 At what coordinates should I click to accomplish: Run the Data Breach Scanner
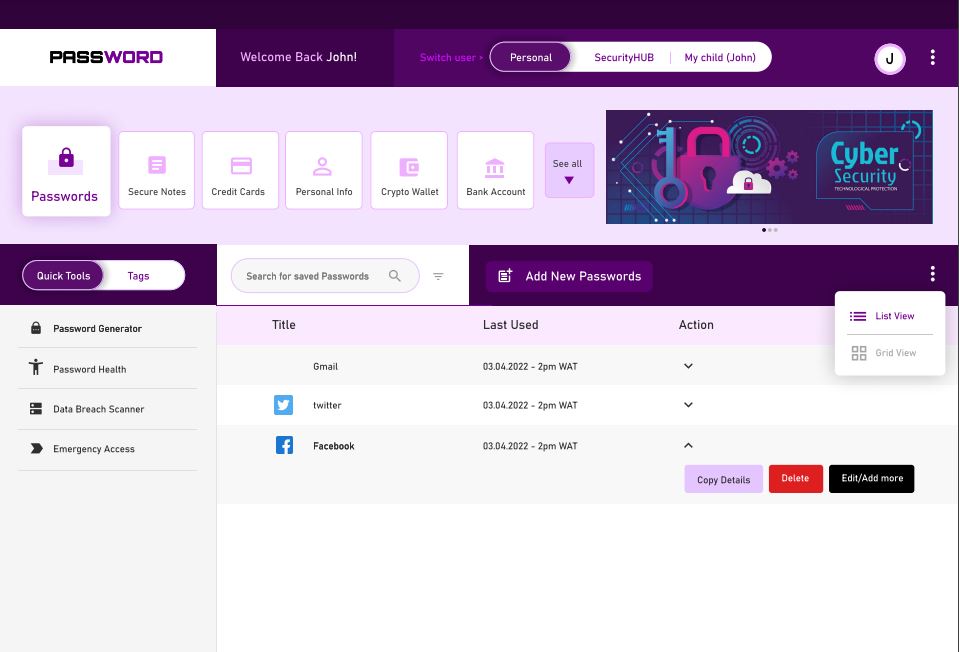(100, 408)
